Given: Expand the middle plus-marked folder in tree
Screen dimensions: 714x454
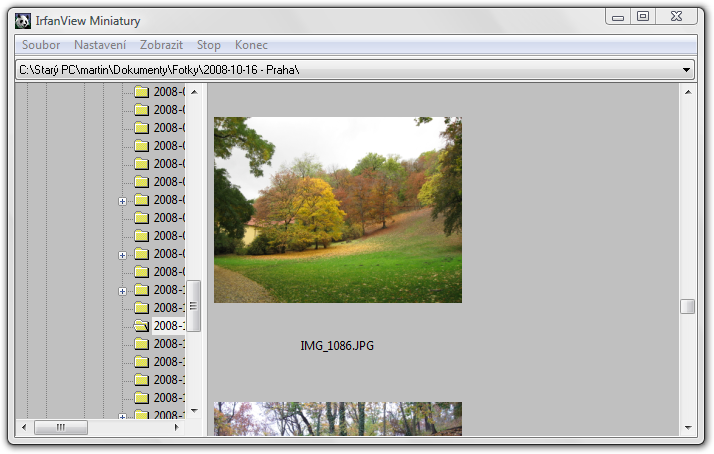Looking at the screenshot, I should point(122,255).
